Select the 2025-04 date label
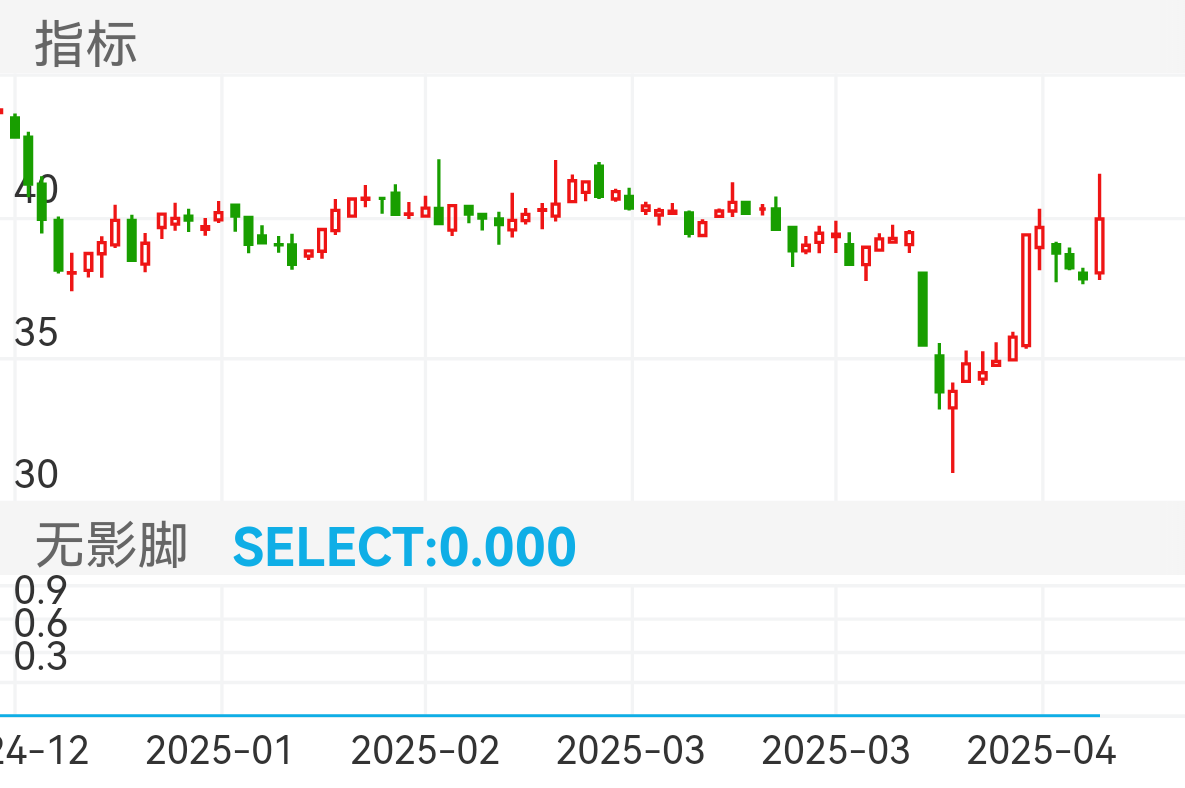 coord(1043,750)
